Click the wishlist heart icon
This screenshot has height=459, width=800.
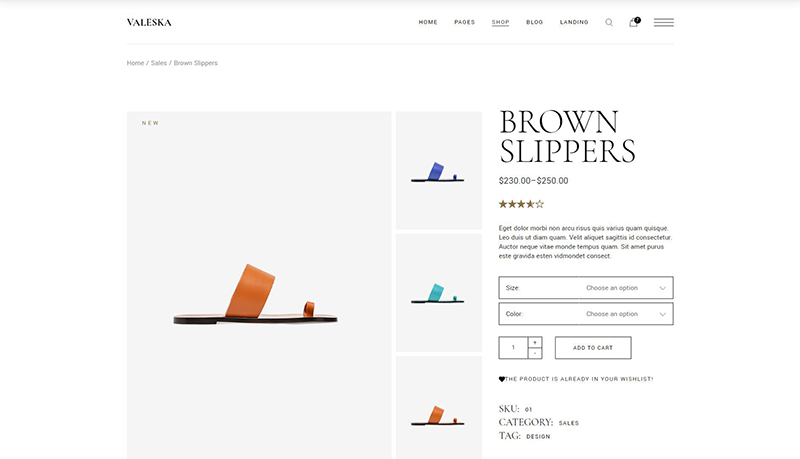(502, 379)
